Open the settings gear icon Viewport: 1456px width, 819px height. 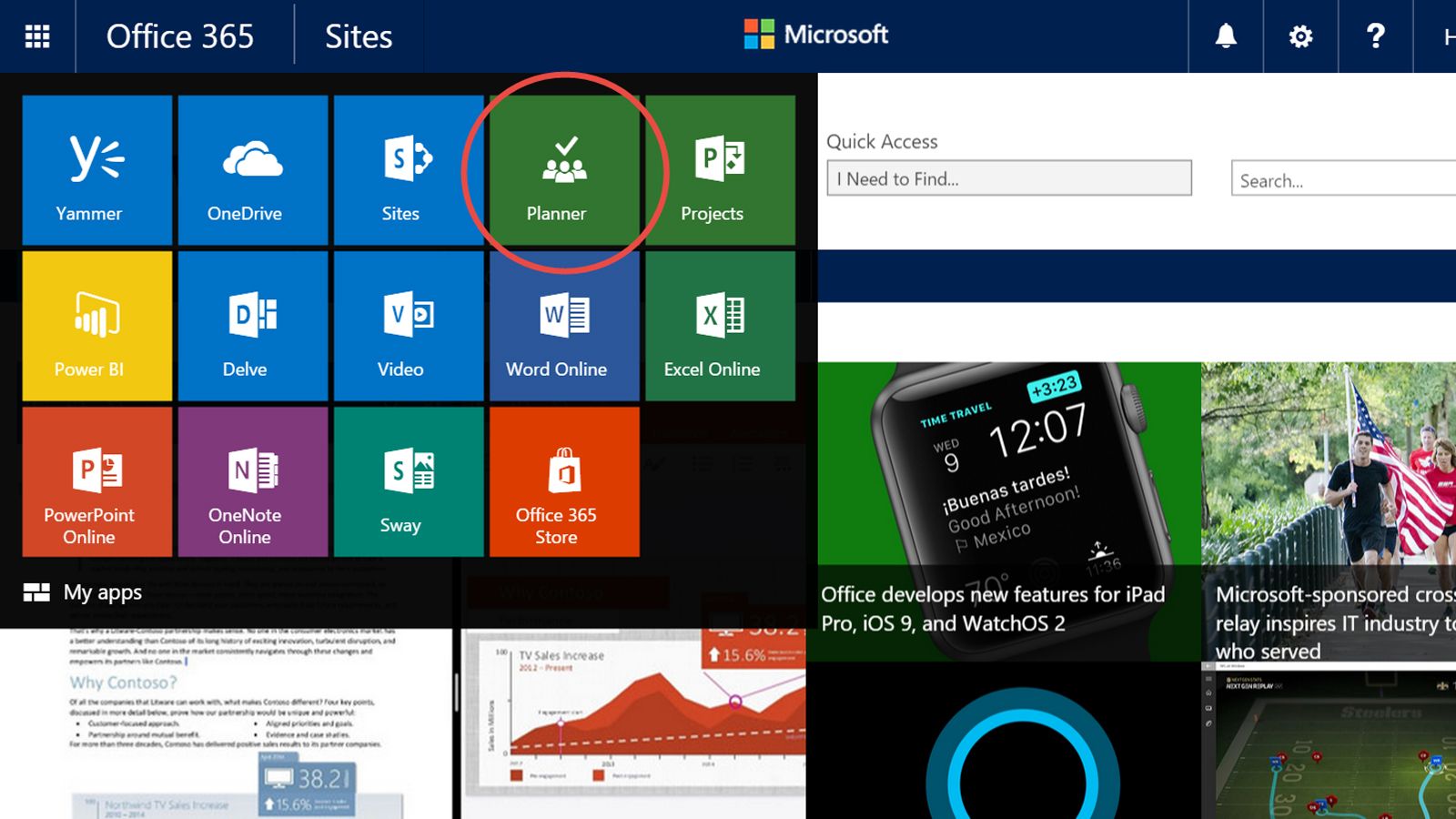[x=1300, y=36]
